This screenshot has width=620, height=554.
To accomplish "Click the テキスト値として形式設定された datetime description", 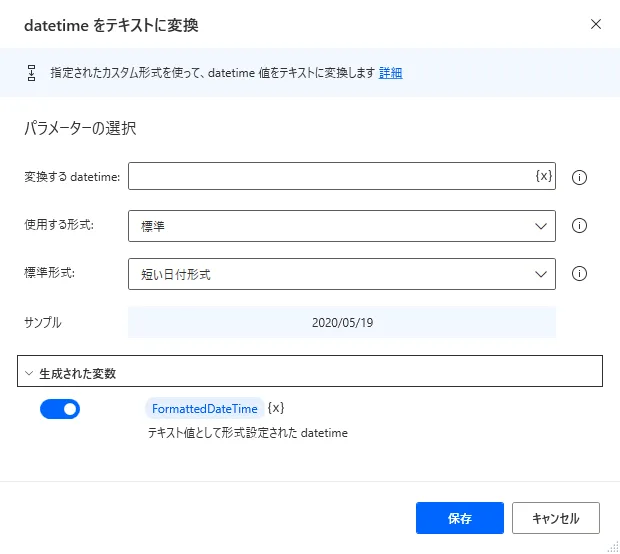I will 247,433.
